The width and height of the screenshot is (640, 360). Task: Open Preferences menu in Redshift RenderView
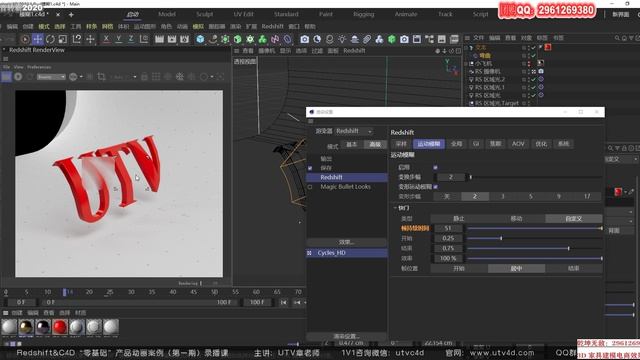(x=39, y=67)
